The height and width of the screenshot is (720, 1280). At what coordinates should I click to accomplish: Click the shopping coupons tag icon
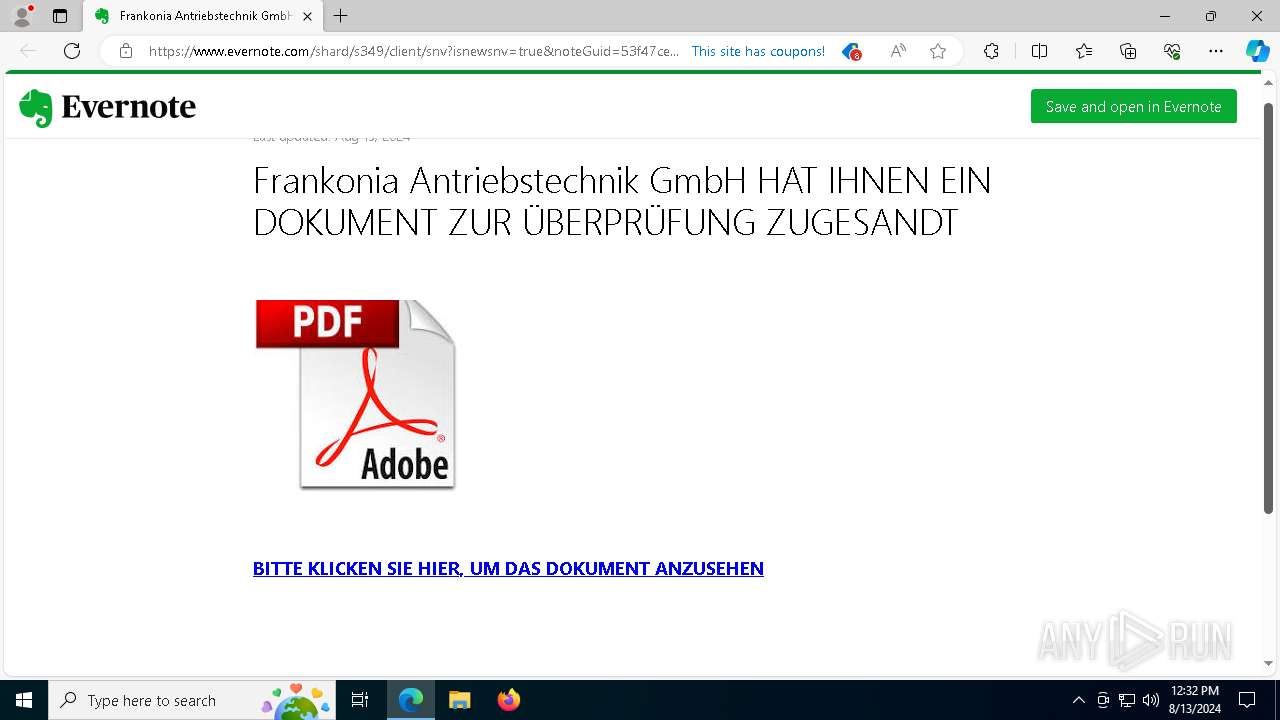point(851,51)
